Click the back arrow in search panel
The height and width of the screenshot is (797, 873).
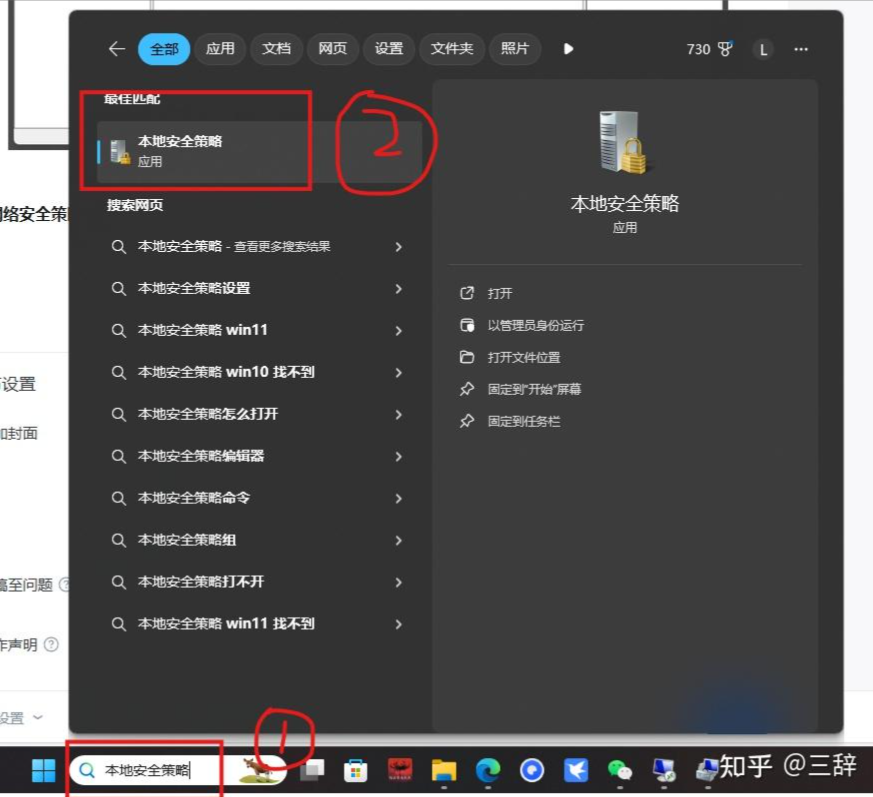pos(117,49)
